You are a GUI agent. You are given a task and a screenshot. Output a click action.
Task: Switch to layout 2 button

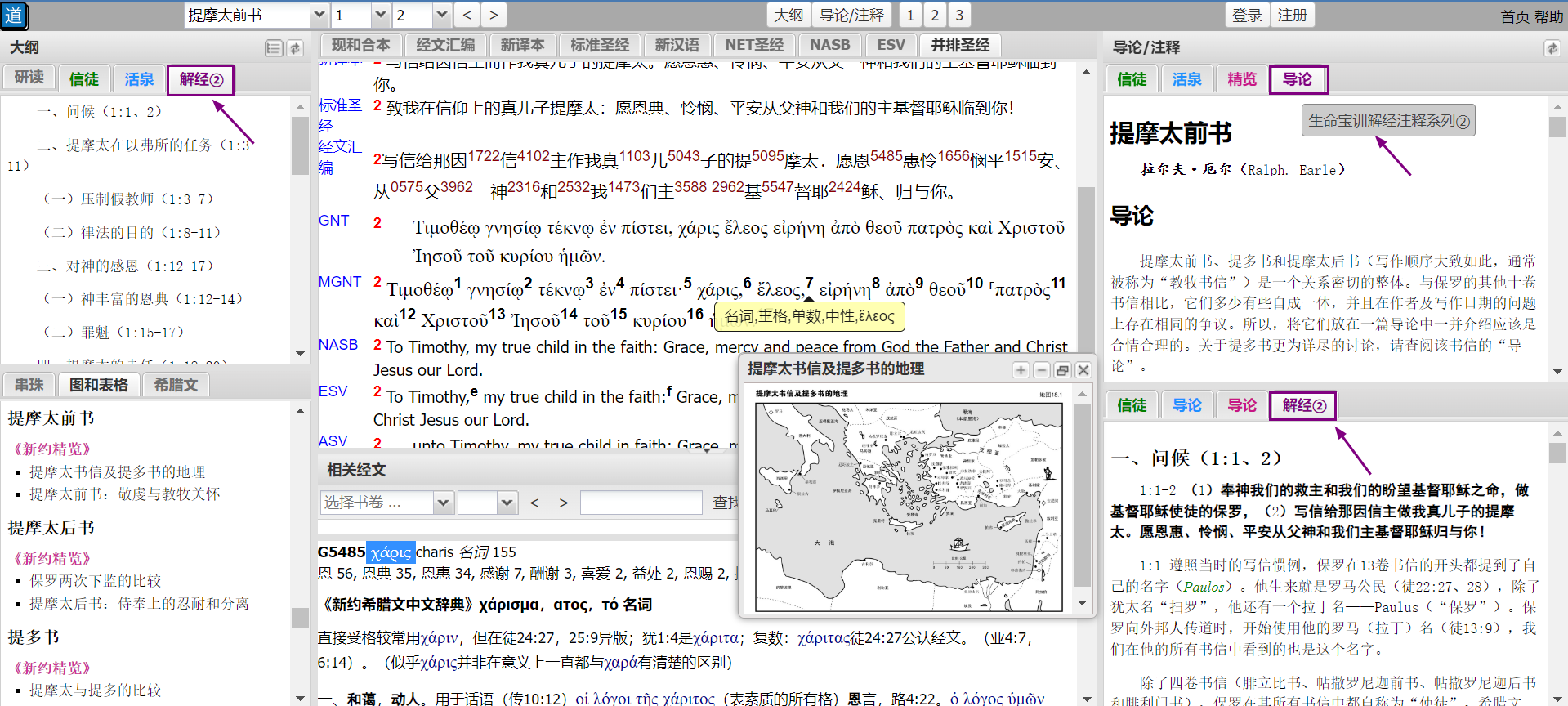click(x=935, y=15)
